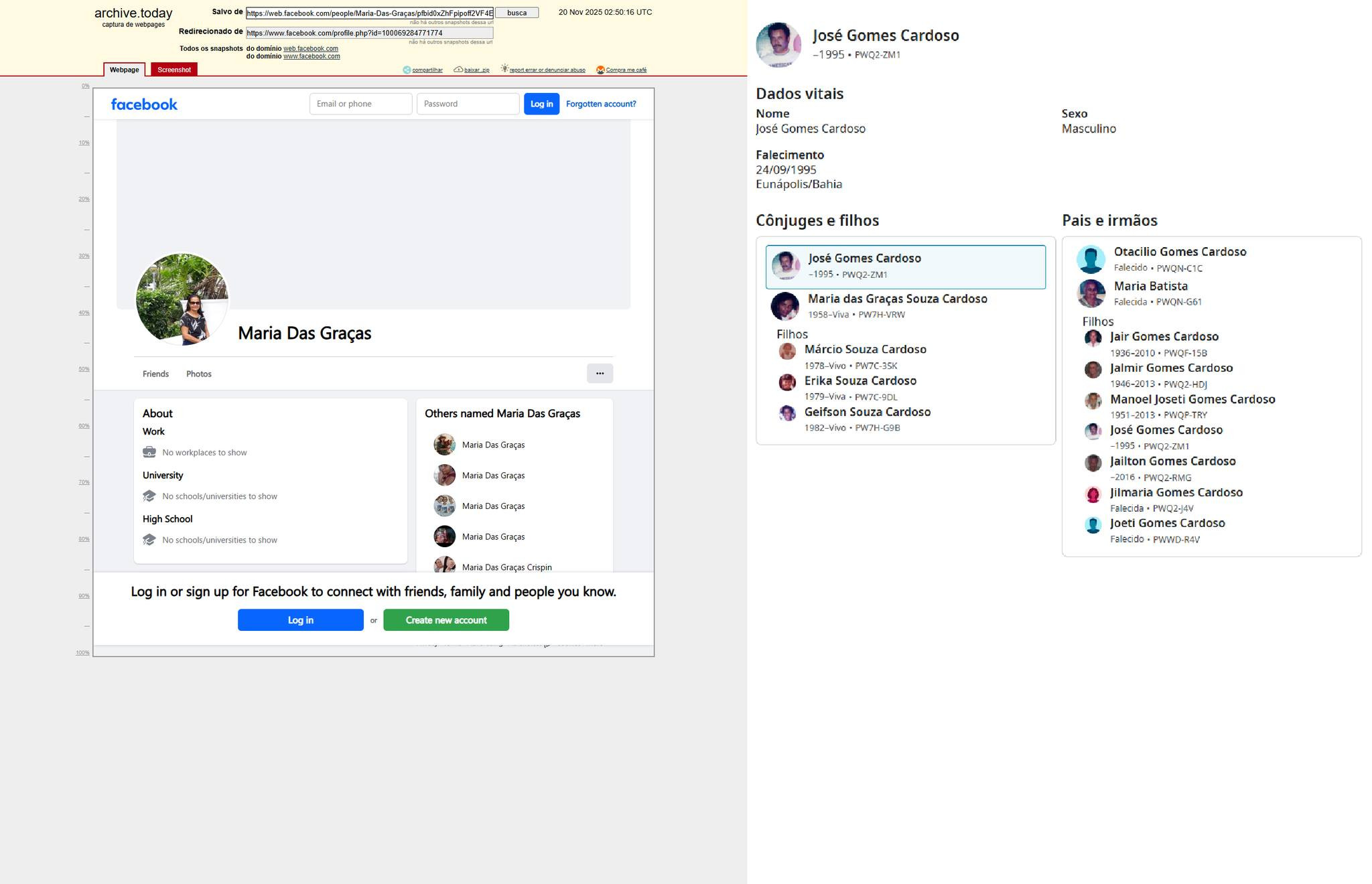
Task: Click Maria Batista portrait icon
Action: pyautogui.click(x=1091, y=293)
